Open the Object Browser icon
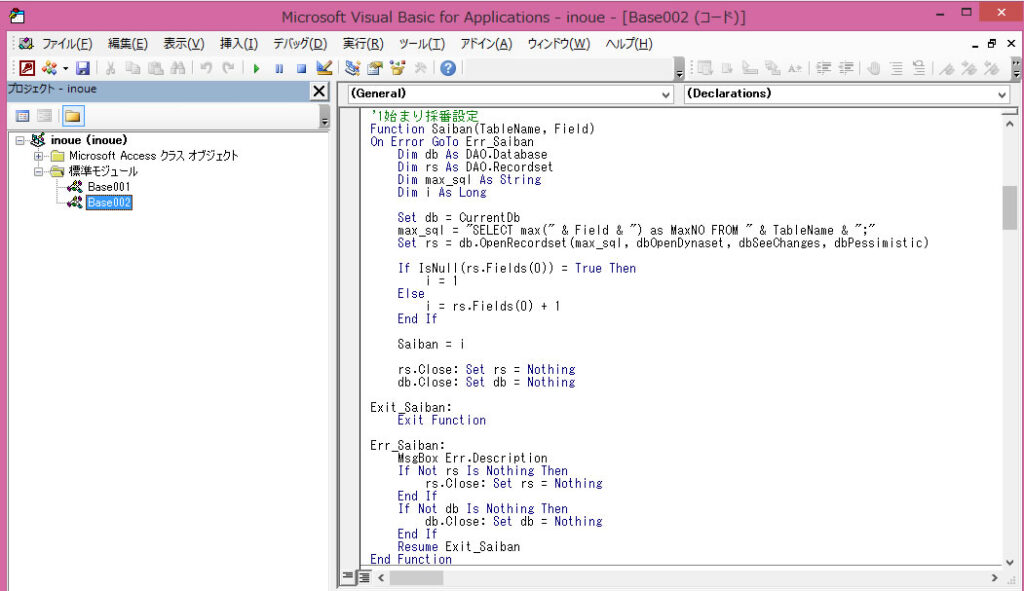The height and width of the screenshot is (591, 1024). [x=397, y=68]
